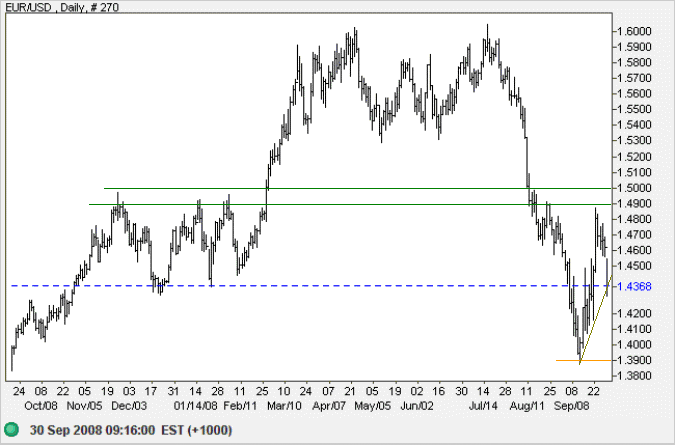Click the Sep/08 date label
This screenshot has height=445, width=675.
coord(572,406)
